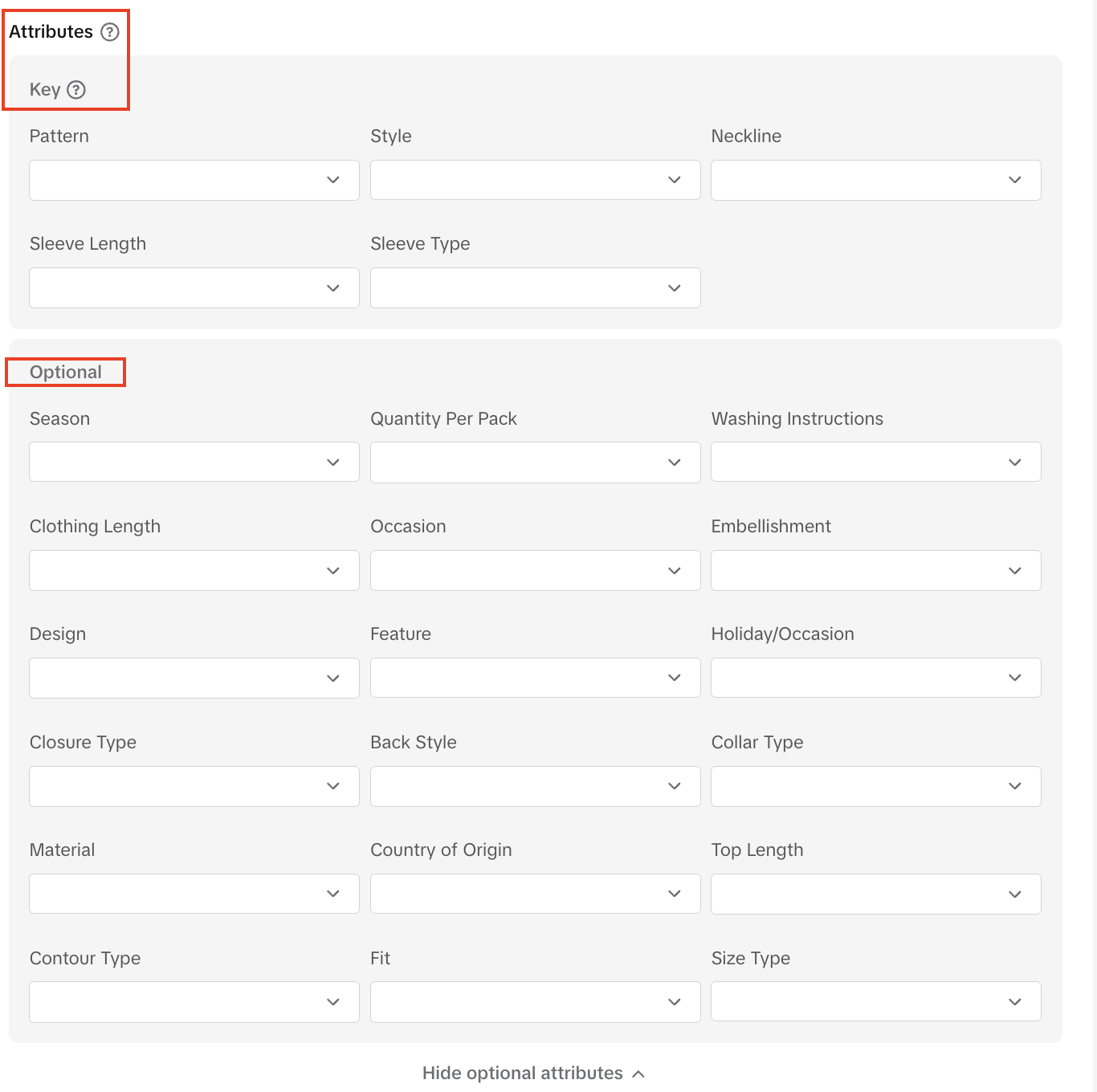Click the Key help question-mark icon
The height and width of the screenshot is (1092, 1097).
[x=76, y=90]
